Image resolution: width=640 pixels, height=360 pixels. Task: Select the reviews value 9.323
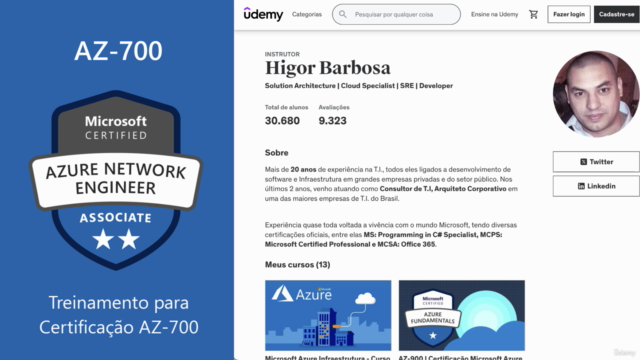pyautogui.click(x=332, y=121)
